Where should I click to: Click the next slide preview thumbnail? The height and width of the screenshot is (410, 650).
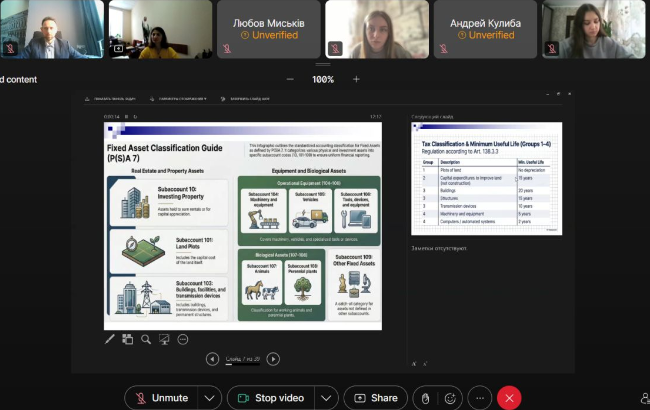click(x=486, y=178)
